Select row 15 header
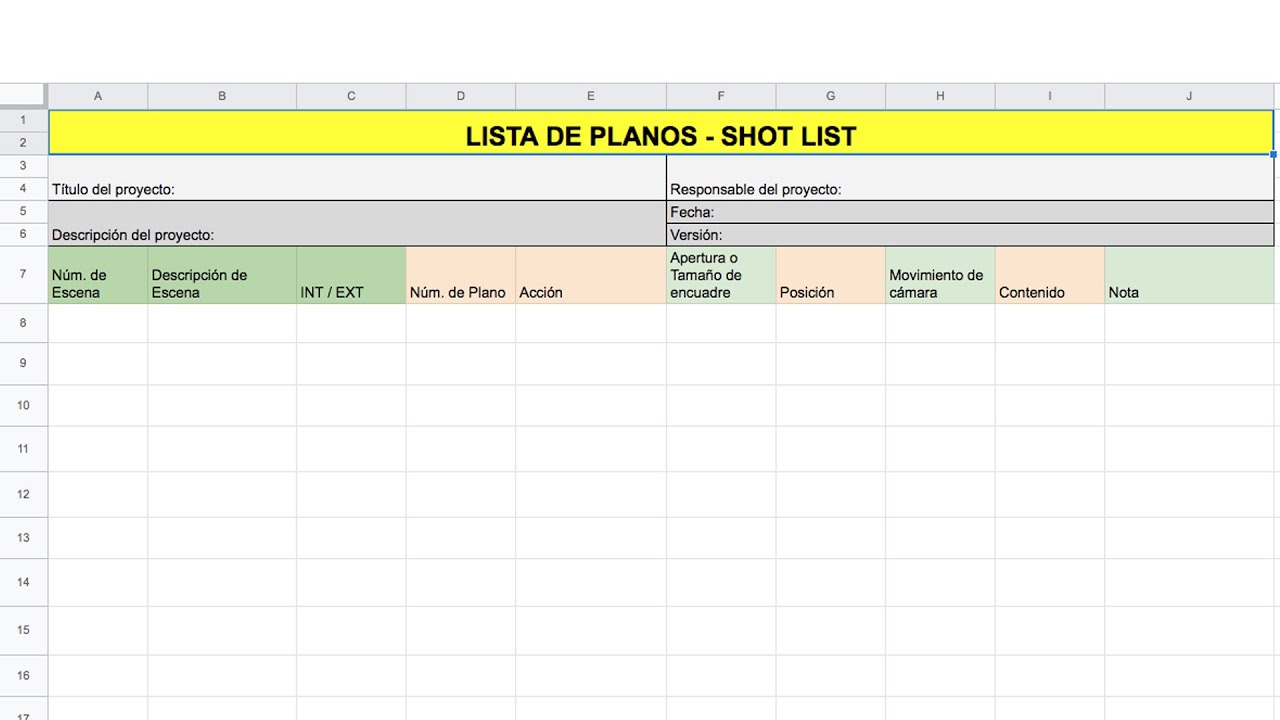The image size is (1280, 720). (23, 631)
